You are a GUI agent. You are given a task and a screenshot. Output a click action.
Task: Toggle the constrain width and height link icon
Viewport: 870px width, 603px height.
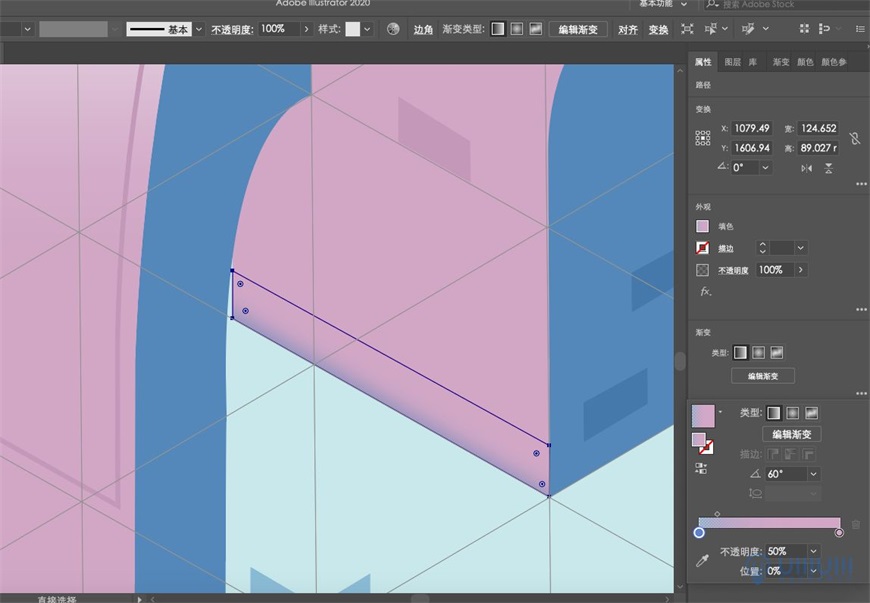click(x=854, y=138)
